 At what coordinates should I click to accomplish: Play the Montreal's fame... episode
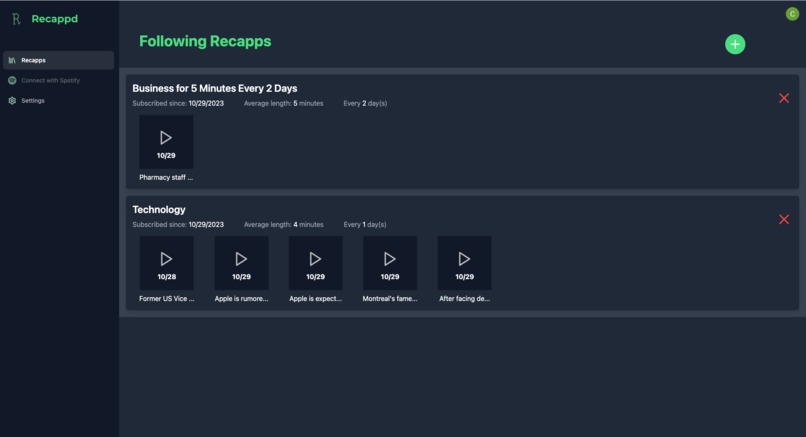pyautogui.click(x=390, y=263)
